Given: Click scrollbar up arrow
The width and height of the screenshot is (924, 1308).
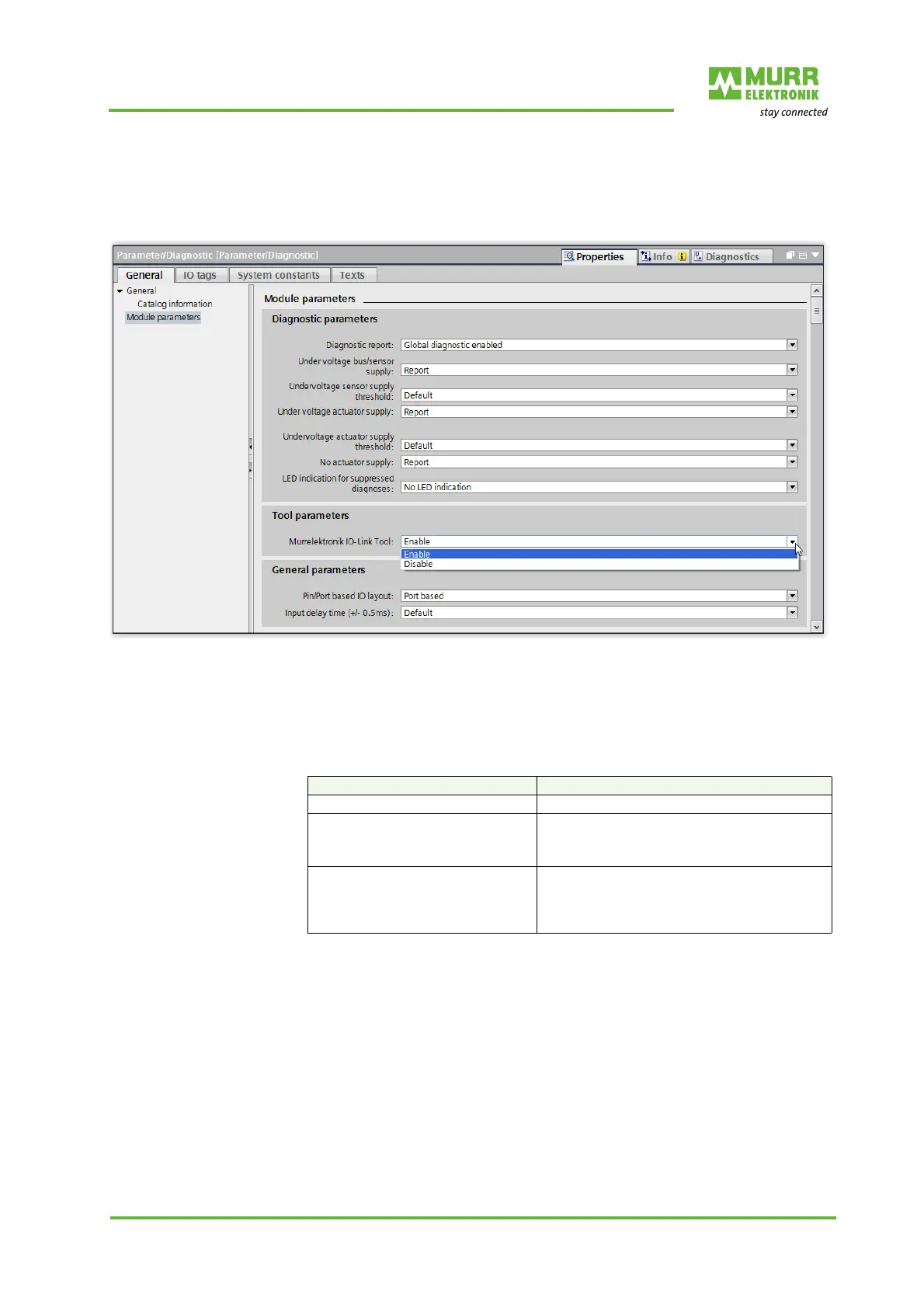Looking at the screenshot, I should point(816,290).
